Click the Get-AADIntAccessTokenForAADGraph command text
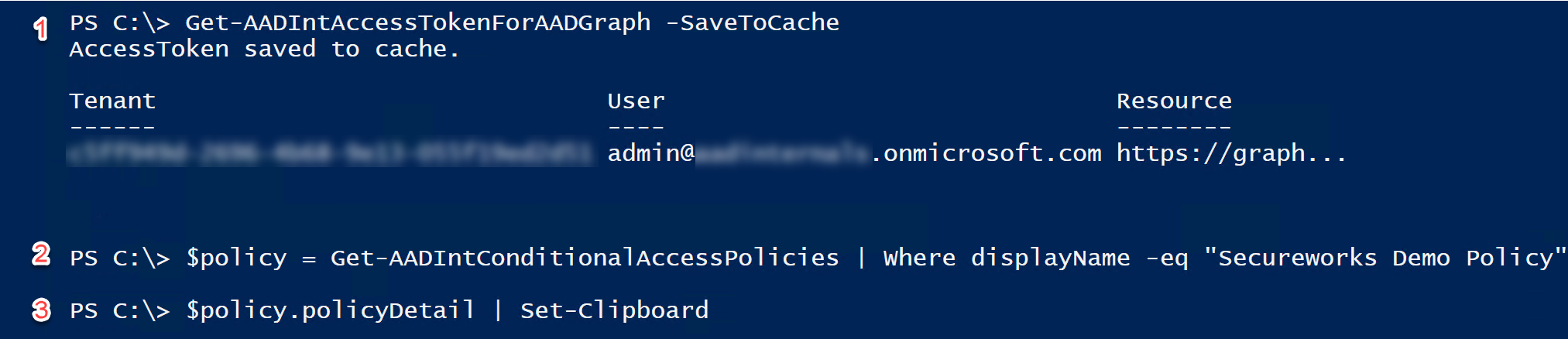1568x339 pixels. tap(417, 23)
